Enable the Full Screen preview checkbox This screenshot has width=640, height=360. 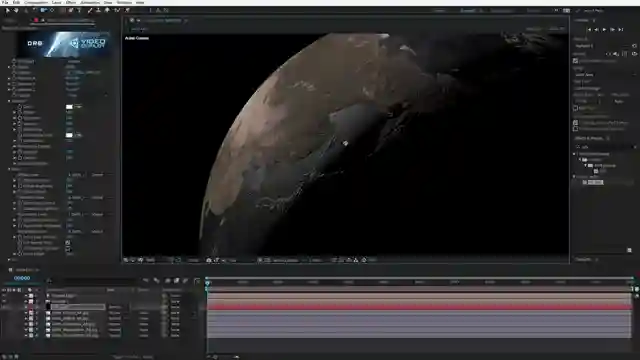coord(576,108)
